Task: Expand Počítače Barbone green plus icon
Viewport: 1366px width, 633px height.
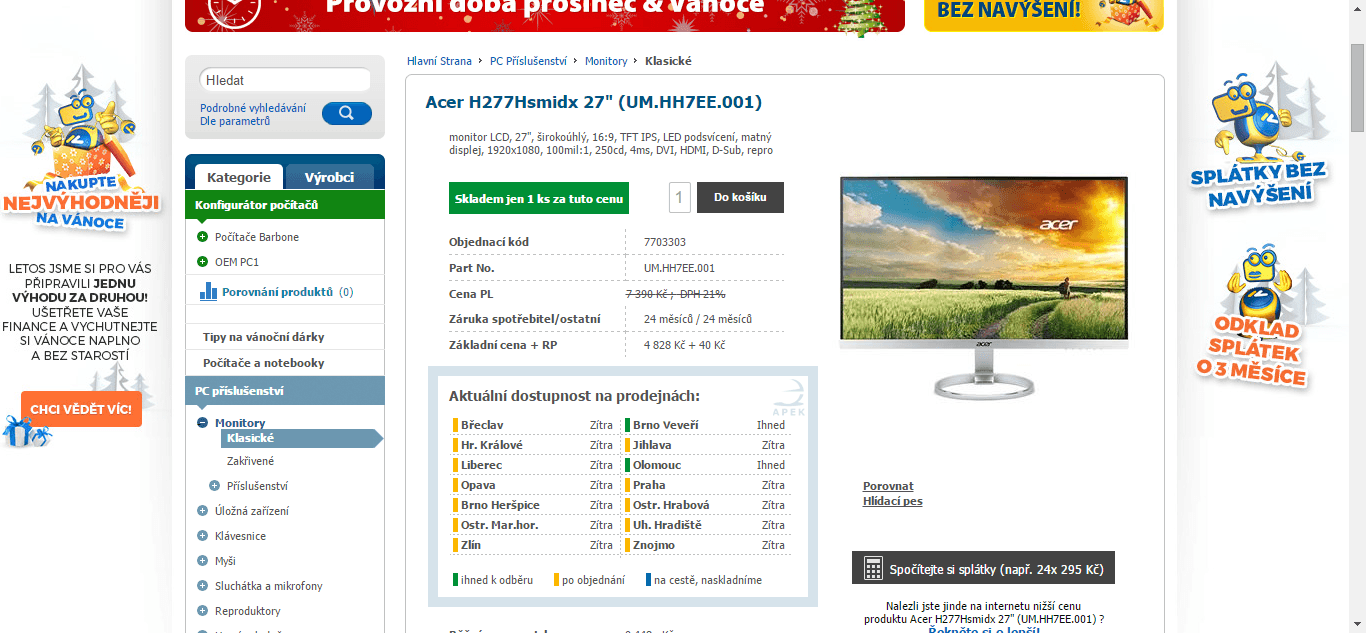Action: pos(203,237)
